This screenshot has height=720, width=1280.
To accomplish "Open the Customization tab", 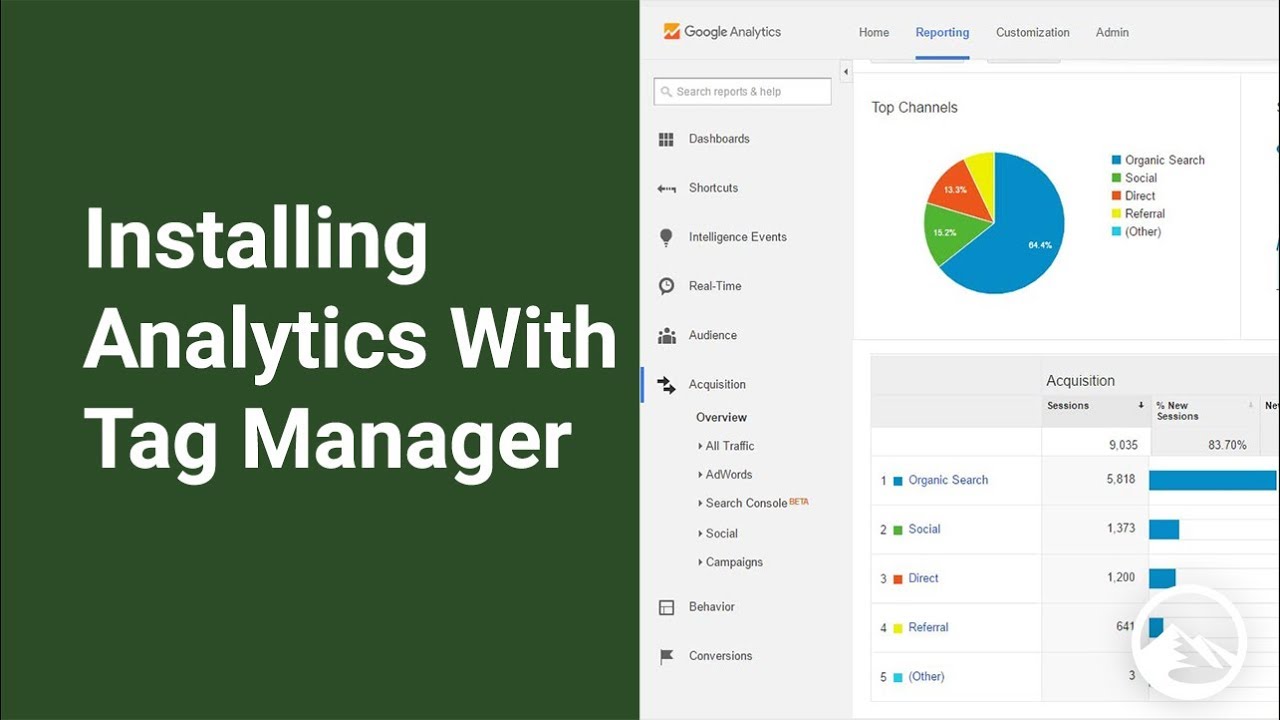I will click(x=1033, y=32).
